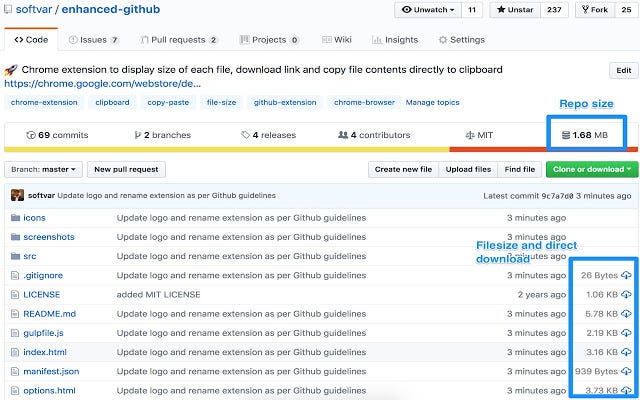Expand the Branch: master selector
640x400 pixels.
pos(43,169)
